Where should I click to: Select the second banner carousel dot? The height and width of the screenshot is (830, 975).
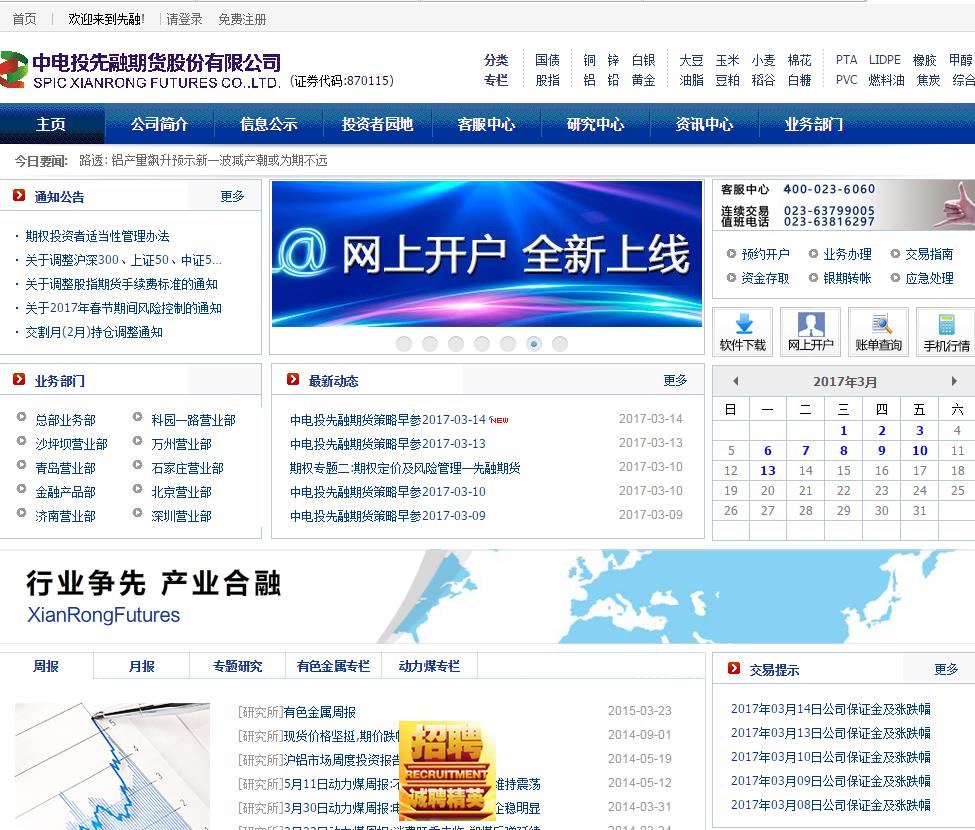(x=430, y=344)
